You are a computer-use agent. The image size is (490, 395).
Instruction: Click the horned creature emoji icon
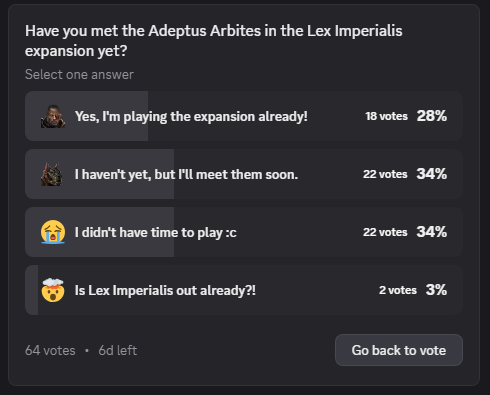pyautogui.click(x=52, y=174)
